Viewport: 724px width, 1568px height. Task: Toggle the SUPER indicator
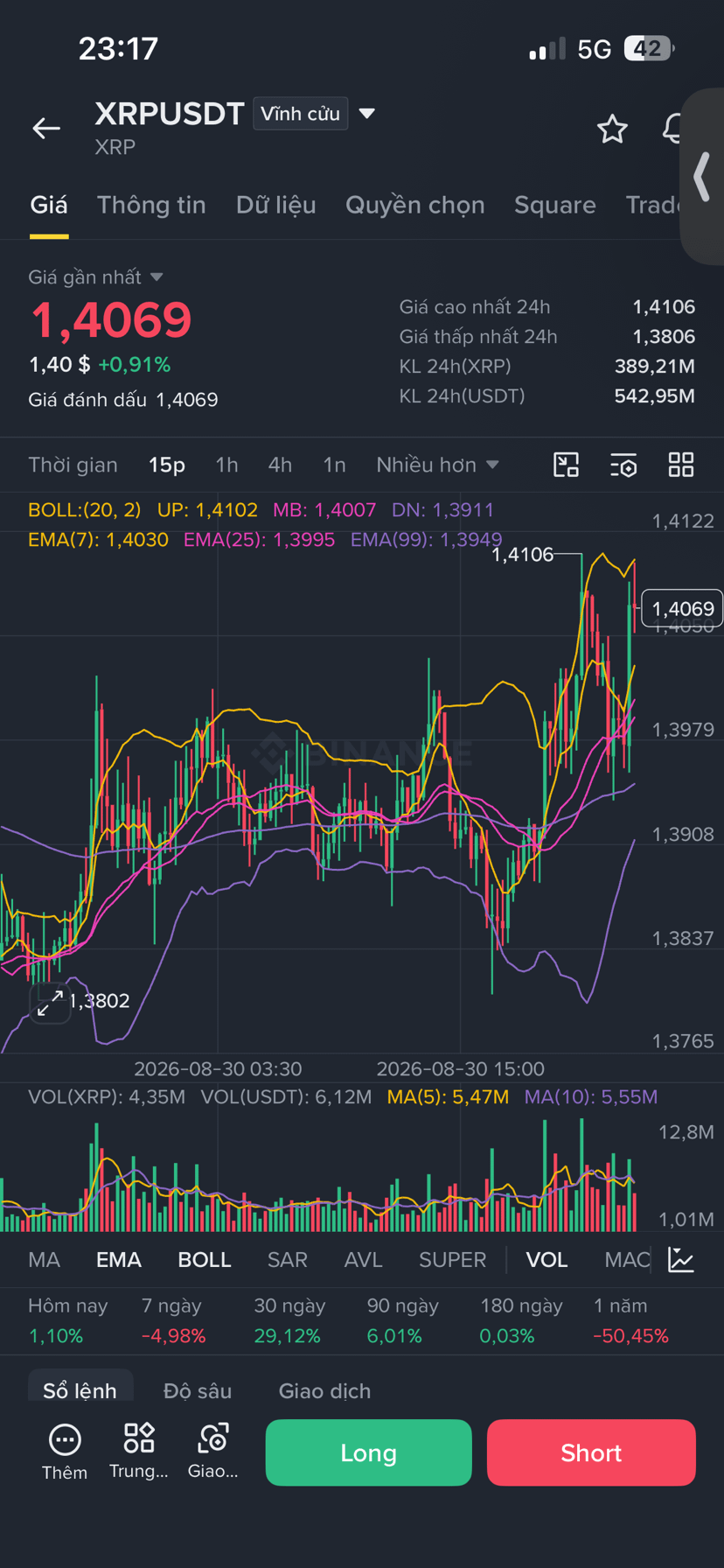[452, 1260]
